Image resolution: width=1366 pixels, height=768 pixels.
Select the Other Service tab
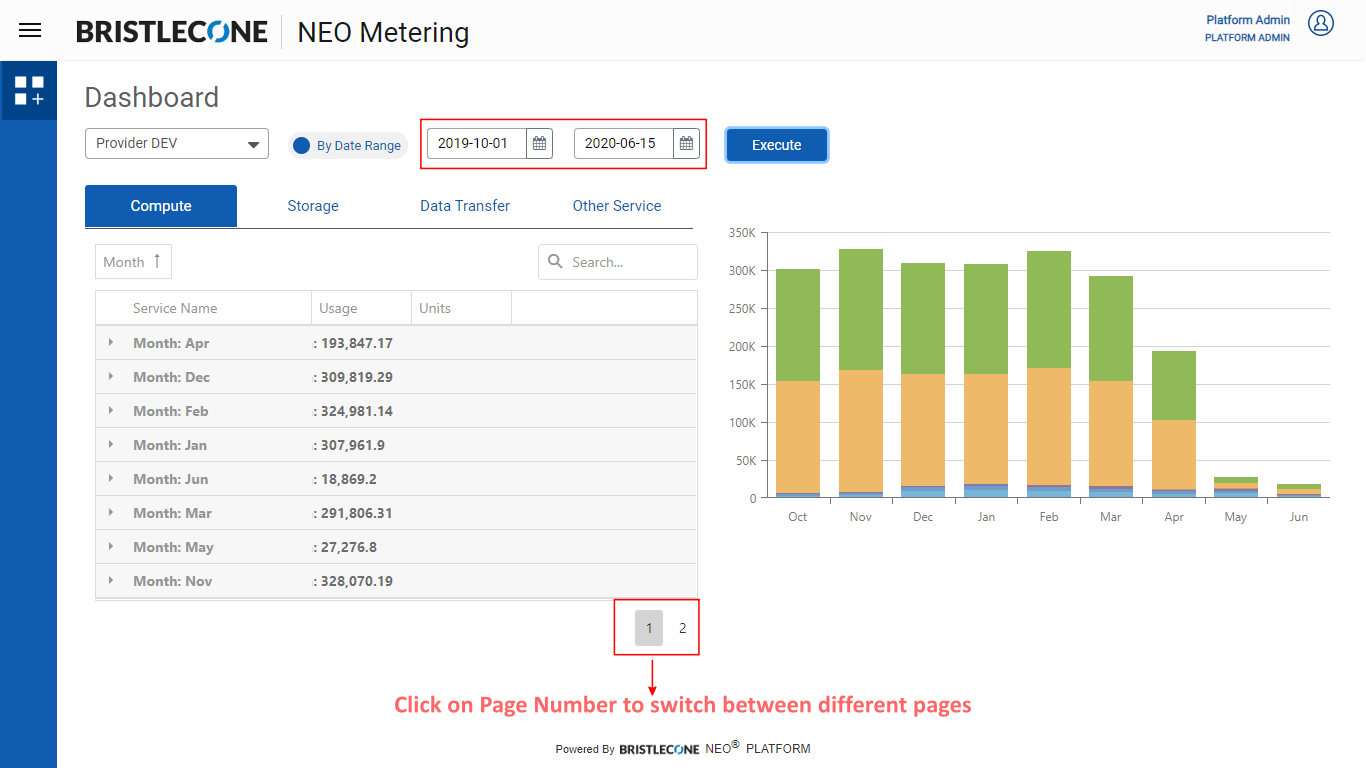tap(617, 206)
